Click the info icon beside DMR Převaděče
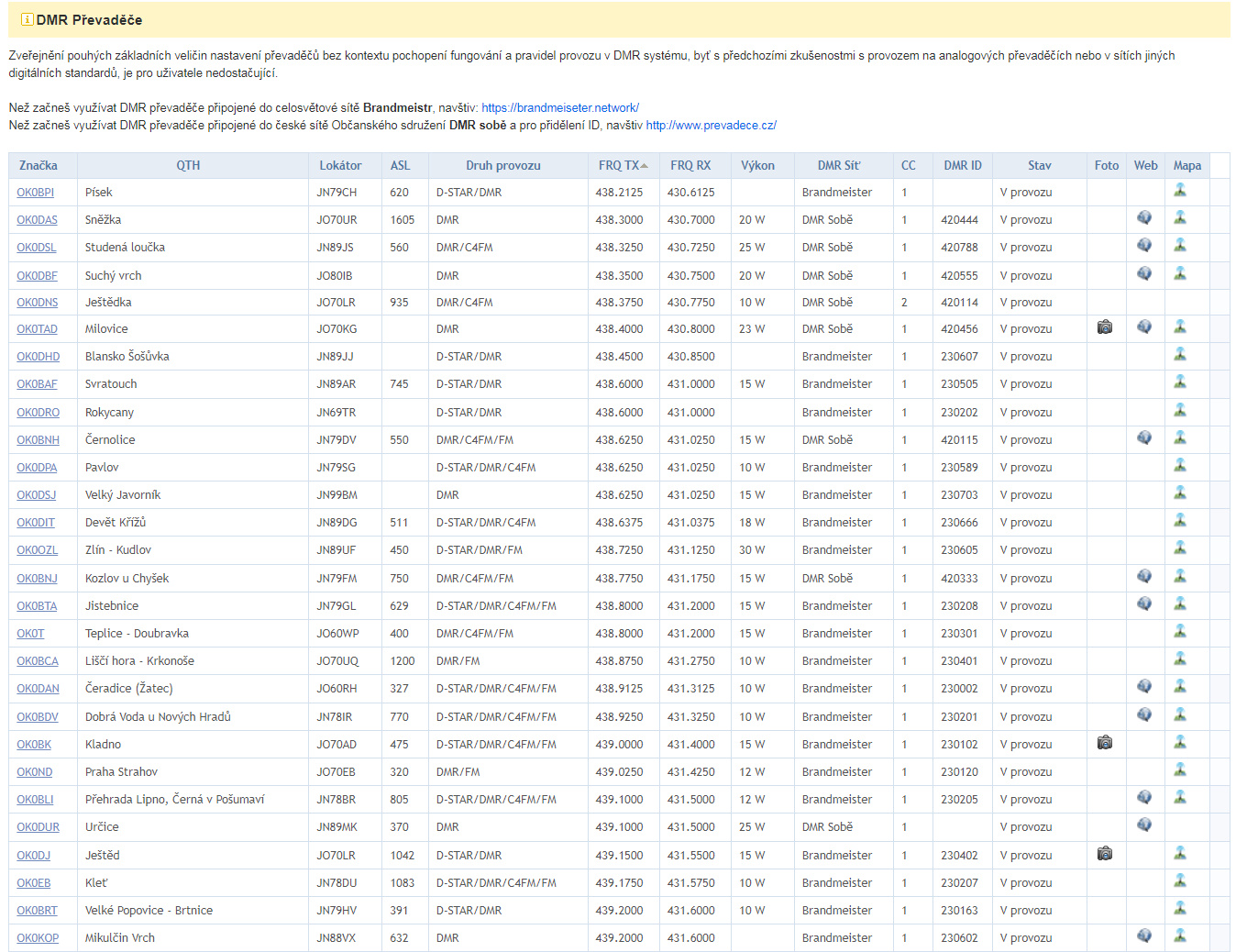This screenshot has width=1247, height=952. tap(28, 19)
